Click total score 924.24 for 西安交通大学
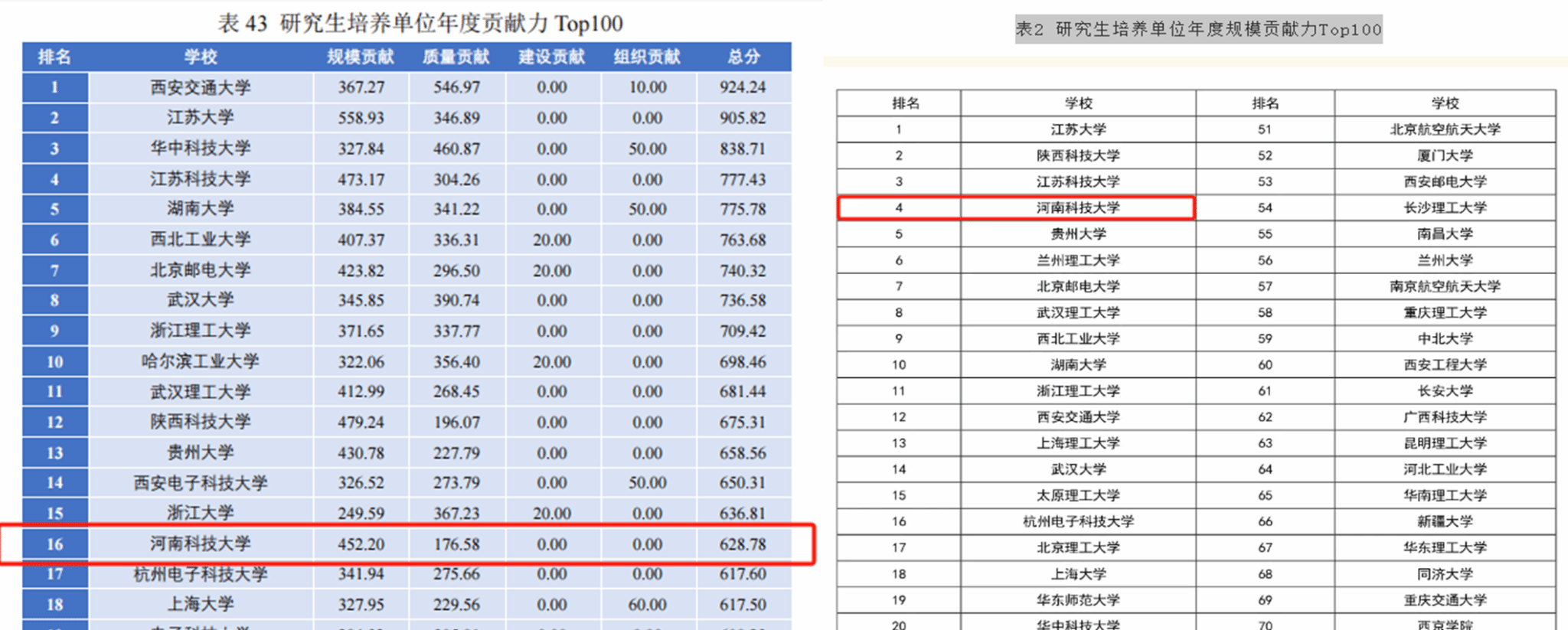The image size is (1568, 630). (742, 87)
